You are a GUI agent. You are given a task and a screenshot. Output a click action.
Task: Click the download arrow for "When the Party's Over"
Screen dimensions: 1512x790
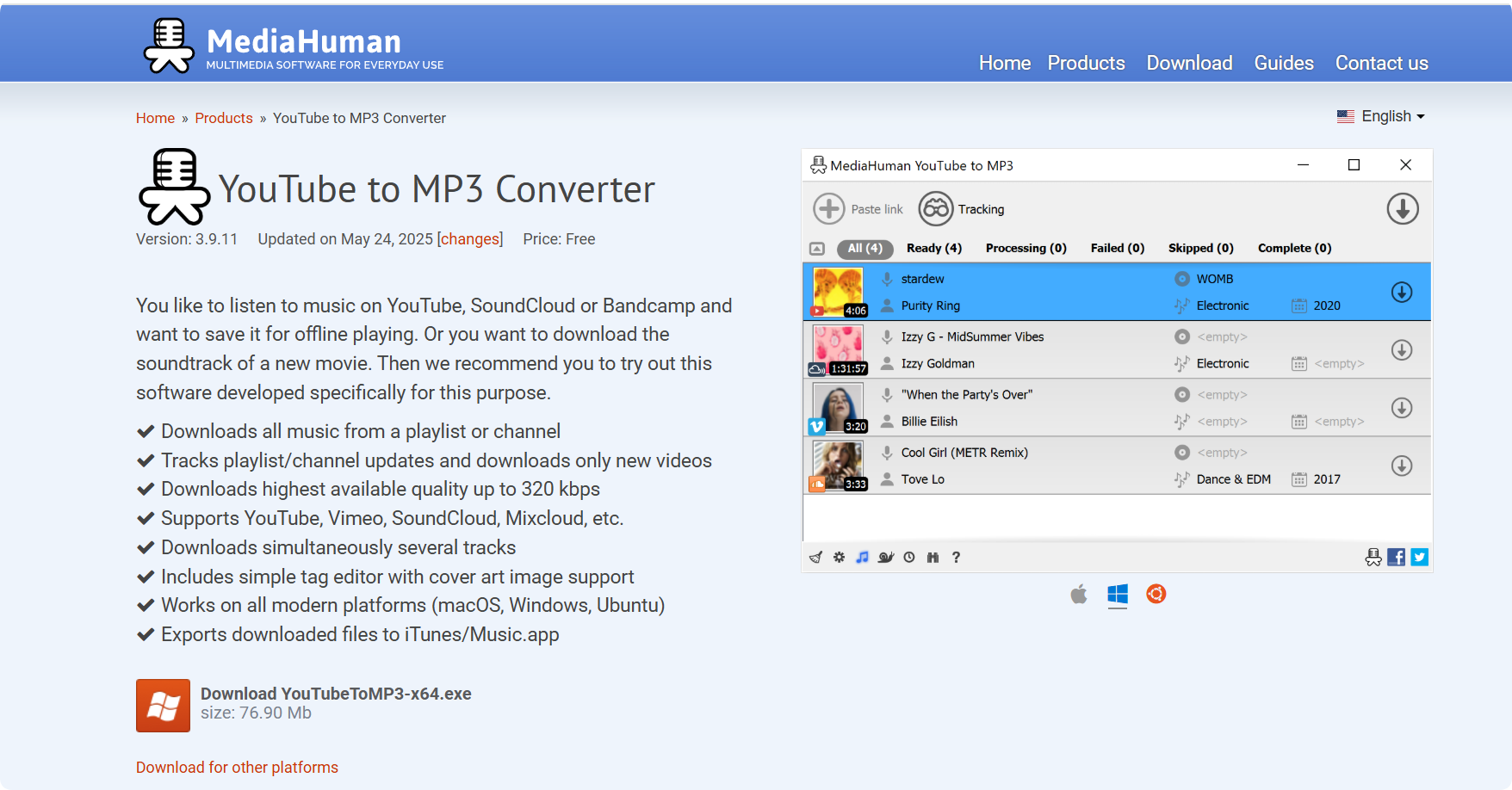point(1402,408)
